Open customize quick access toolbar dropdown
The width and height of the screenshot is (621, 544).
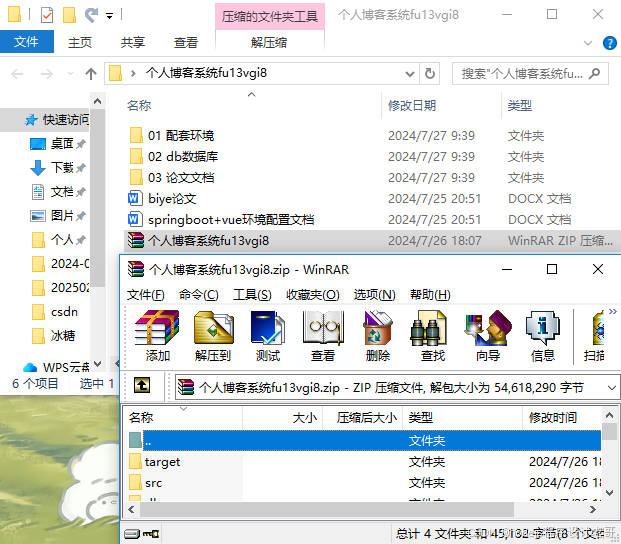(x=109, y=16)
